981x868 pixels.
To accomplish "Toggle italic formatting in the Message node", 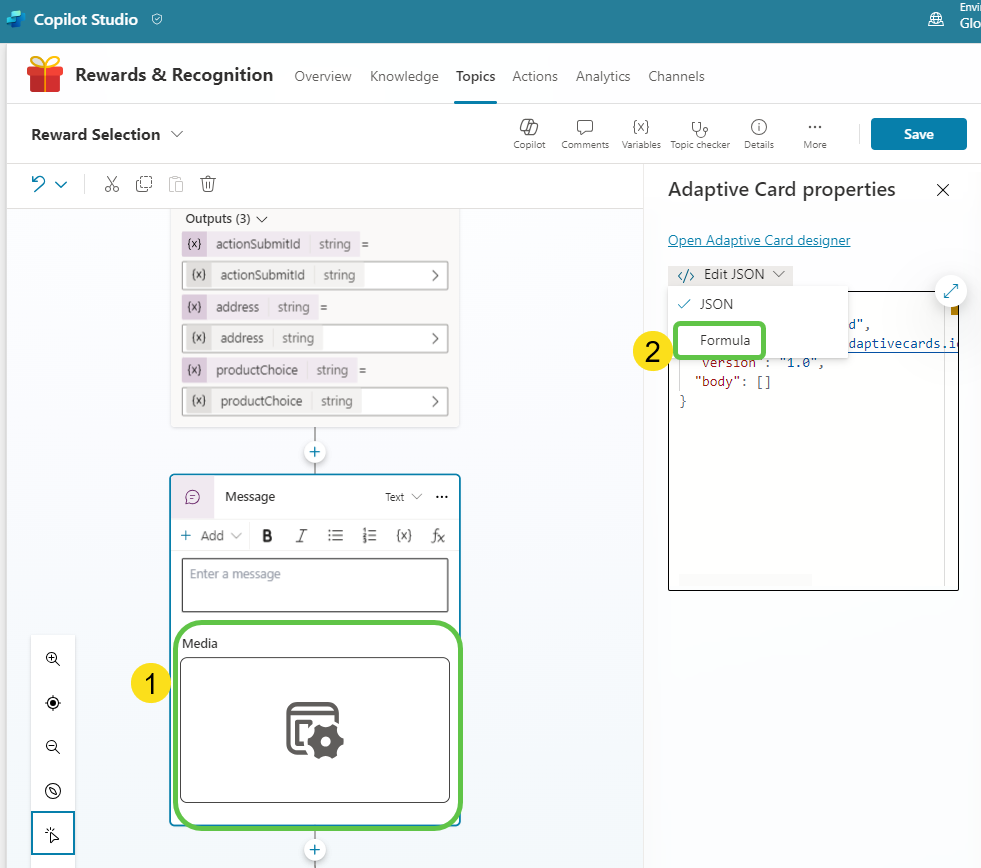I will click(x=301, y=535).
